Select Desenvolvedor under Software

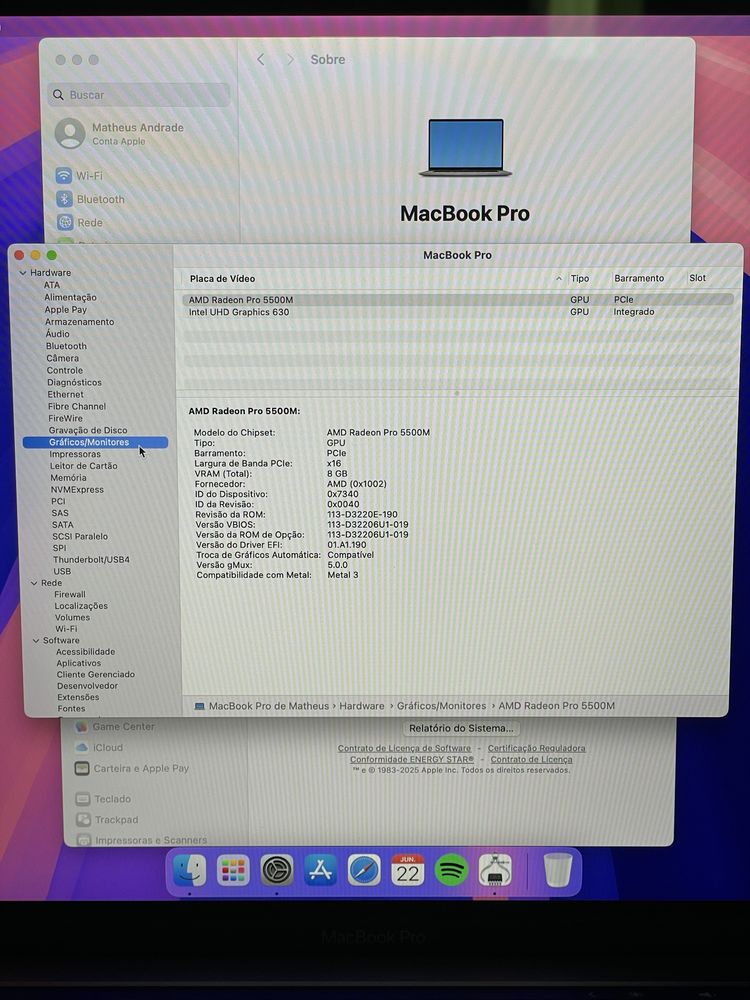[x=87, y=686]
